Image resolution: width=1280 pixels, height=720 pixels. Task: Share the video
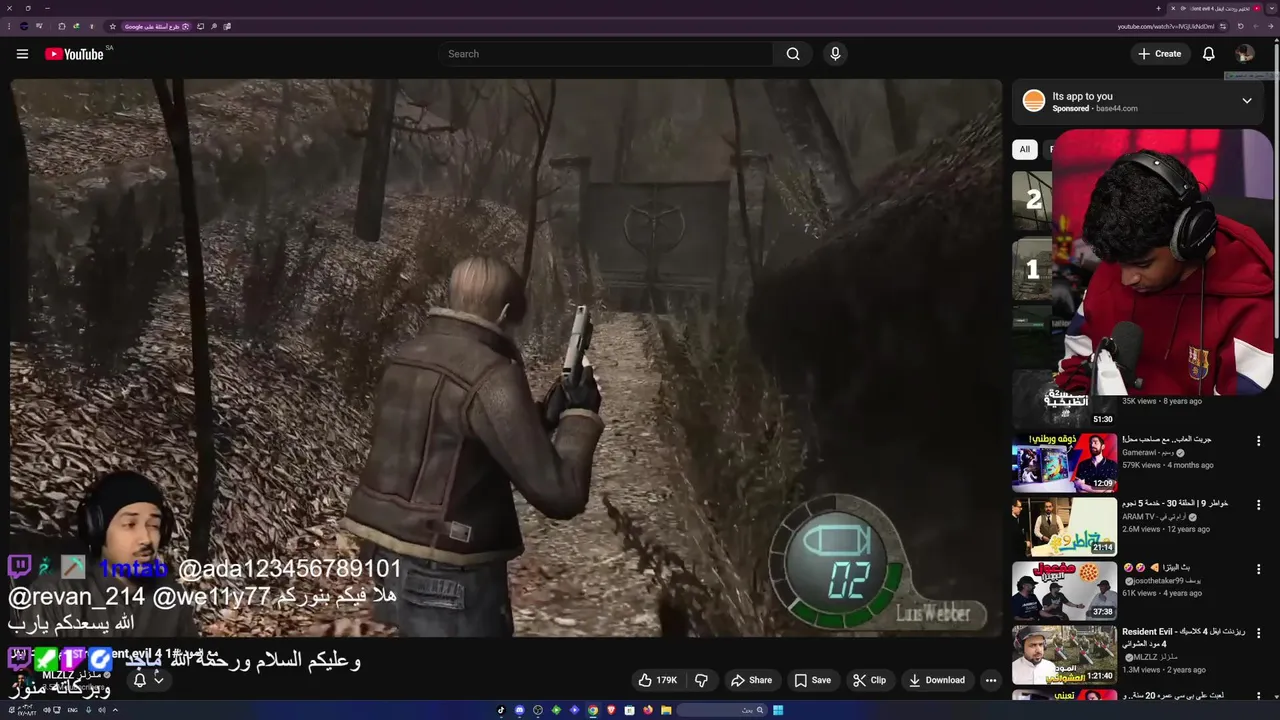(751, 680)
